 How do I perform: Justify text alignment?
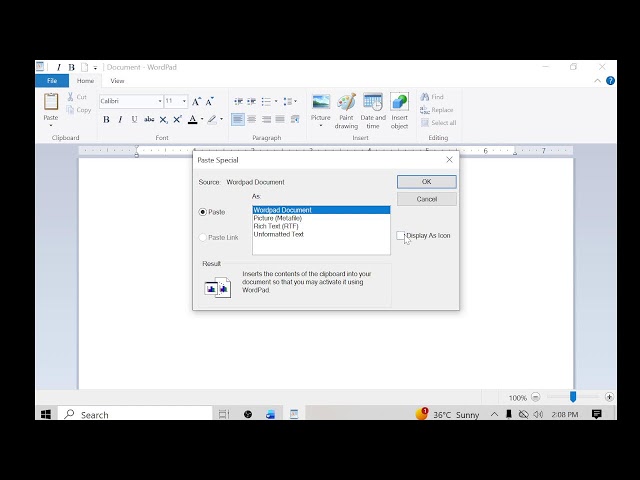point(280,119)
